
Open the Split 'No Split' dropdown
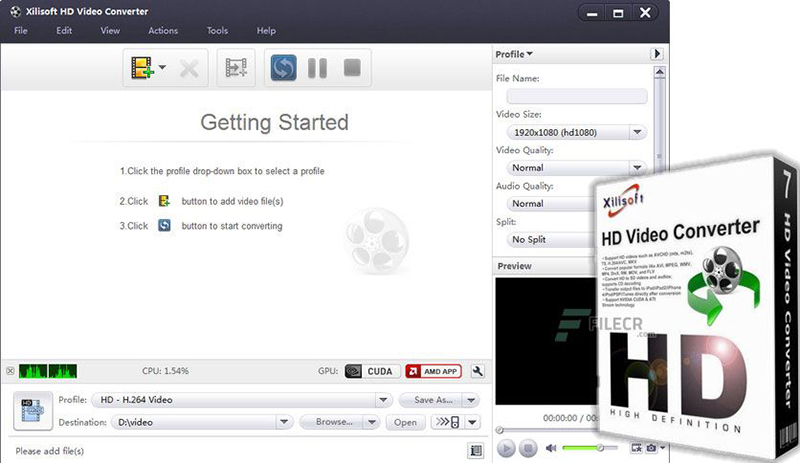[x=551, y=239]
